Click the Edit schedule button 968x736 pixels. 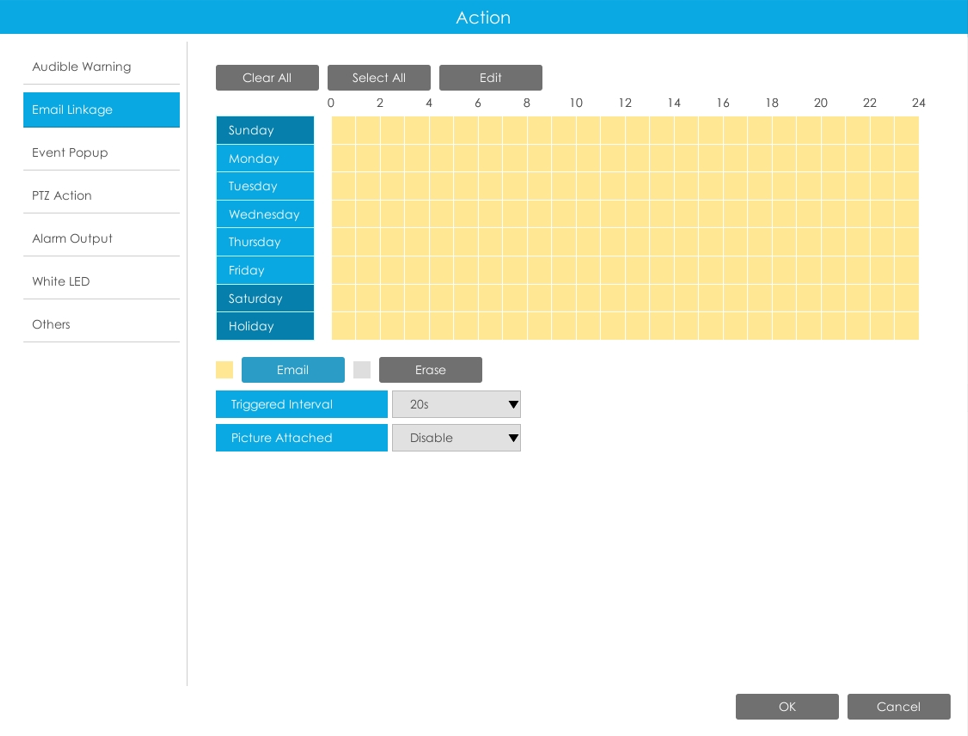pyautogui.click(x=491, y=78)
